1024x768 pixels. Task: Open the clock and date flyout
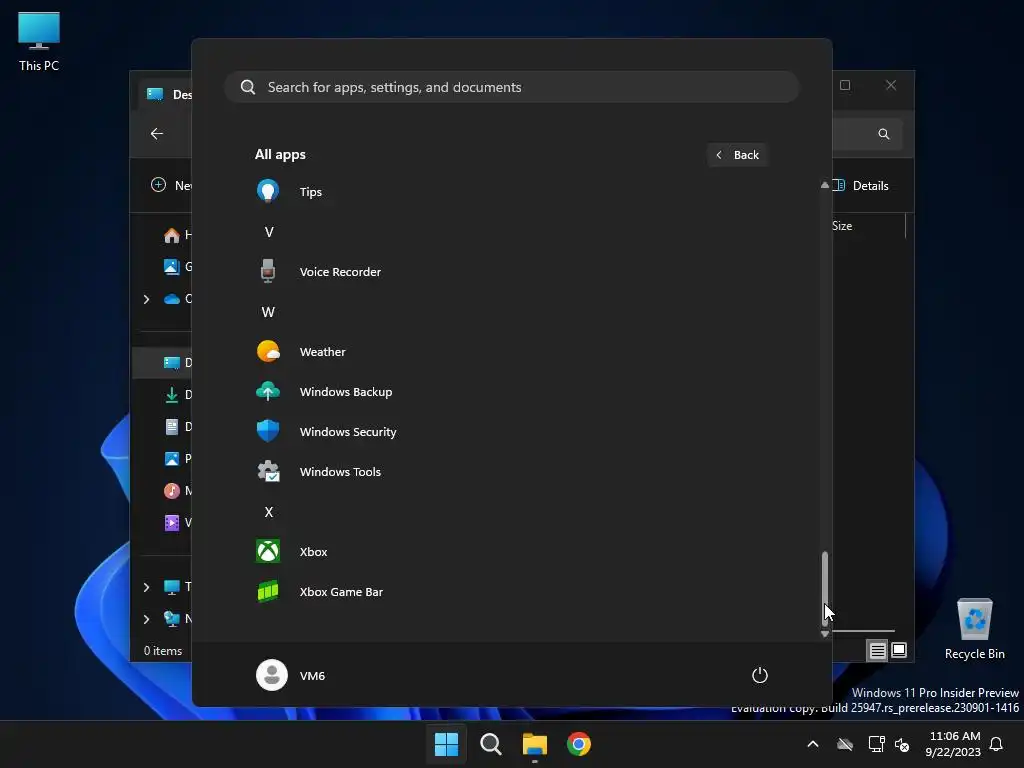[x=953, y=744]
